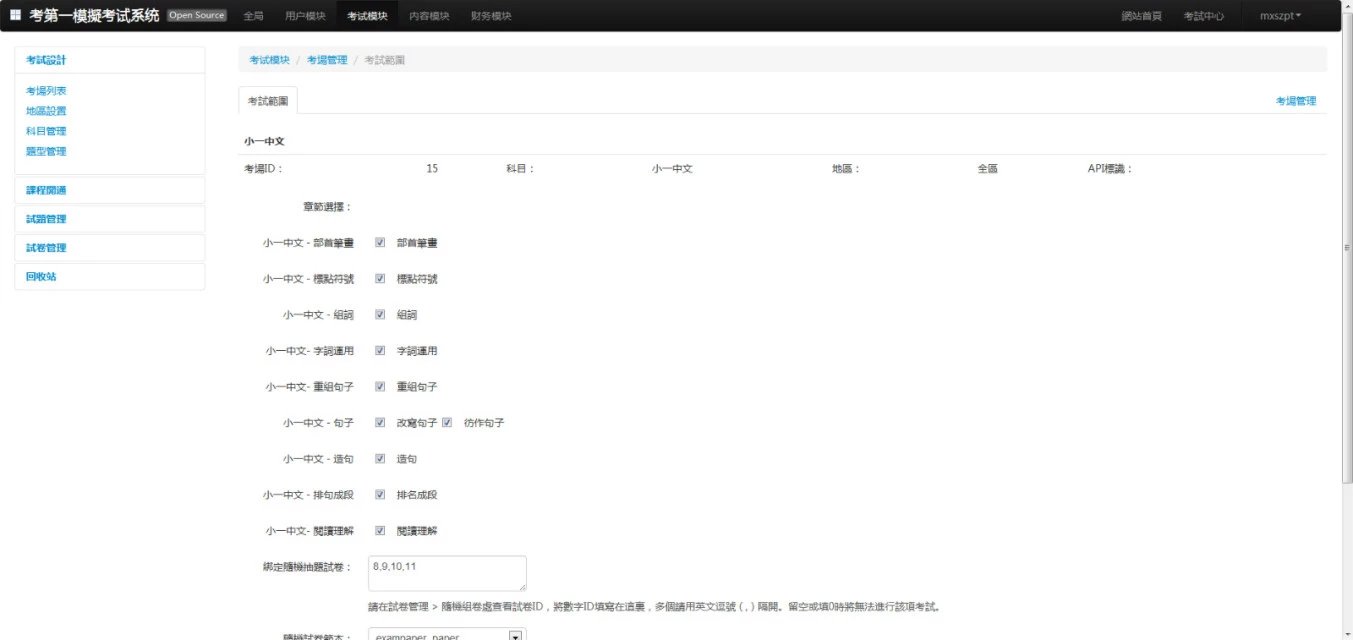Switch to 财务模块 in the top navigation
1353x640 pixels.
(491, 16)
